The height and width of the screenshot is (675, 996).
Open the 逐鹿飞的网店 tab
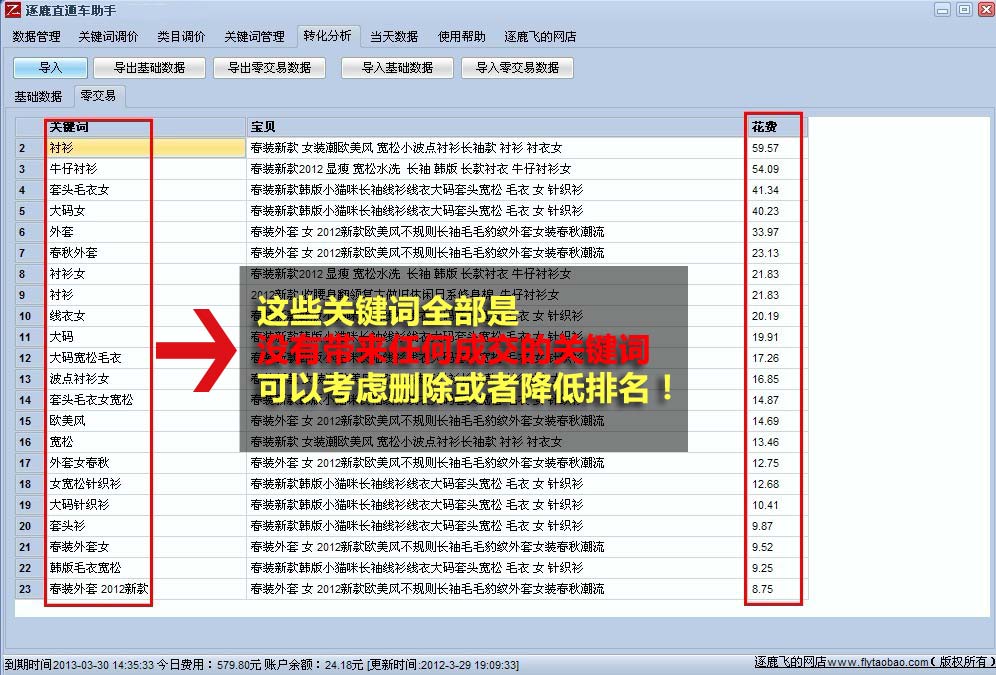540,37
